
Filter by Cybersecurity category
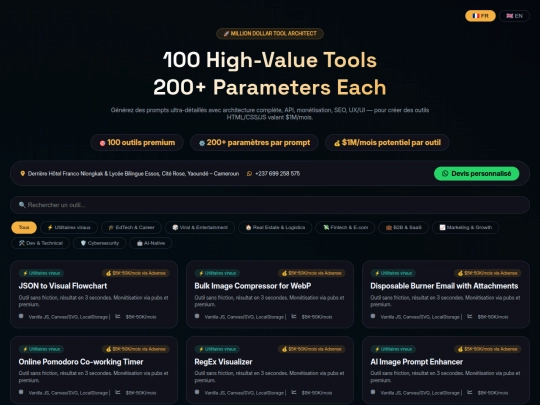click(x=100, y=243)
